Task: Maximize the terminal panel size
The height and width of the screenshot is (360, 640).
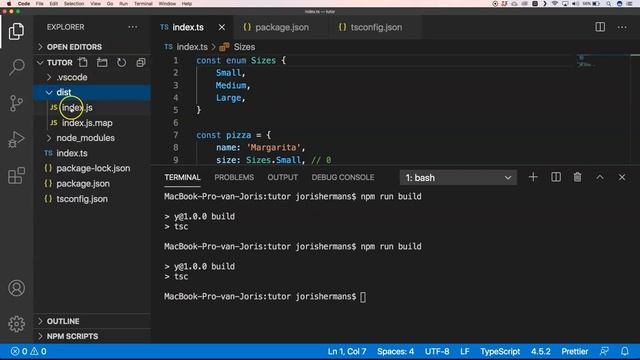Action: 600,177
